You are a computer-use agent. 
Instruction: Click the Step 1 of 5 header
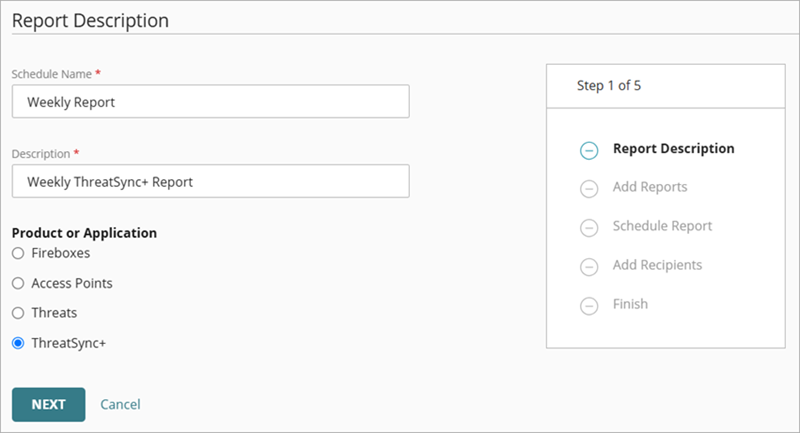[x=609, y=86]
